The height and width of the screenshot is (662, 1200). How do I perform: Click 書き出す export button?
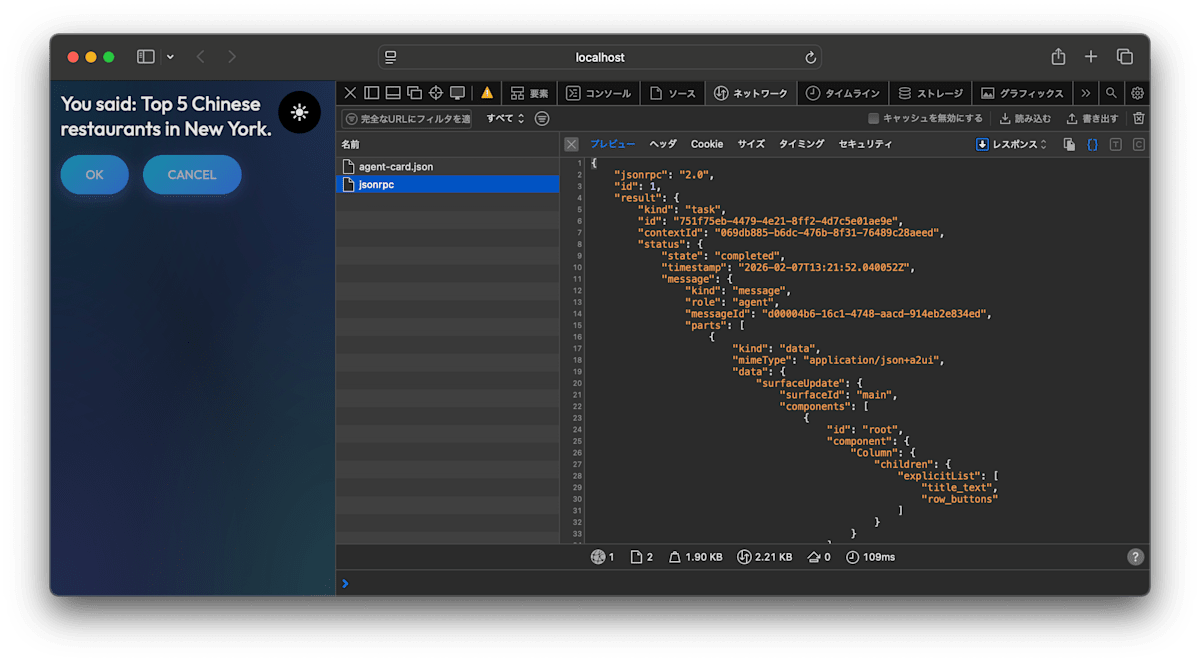(x=1092, y=119)
